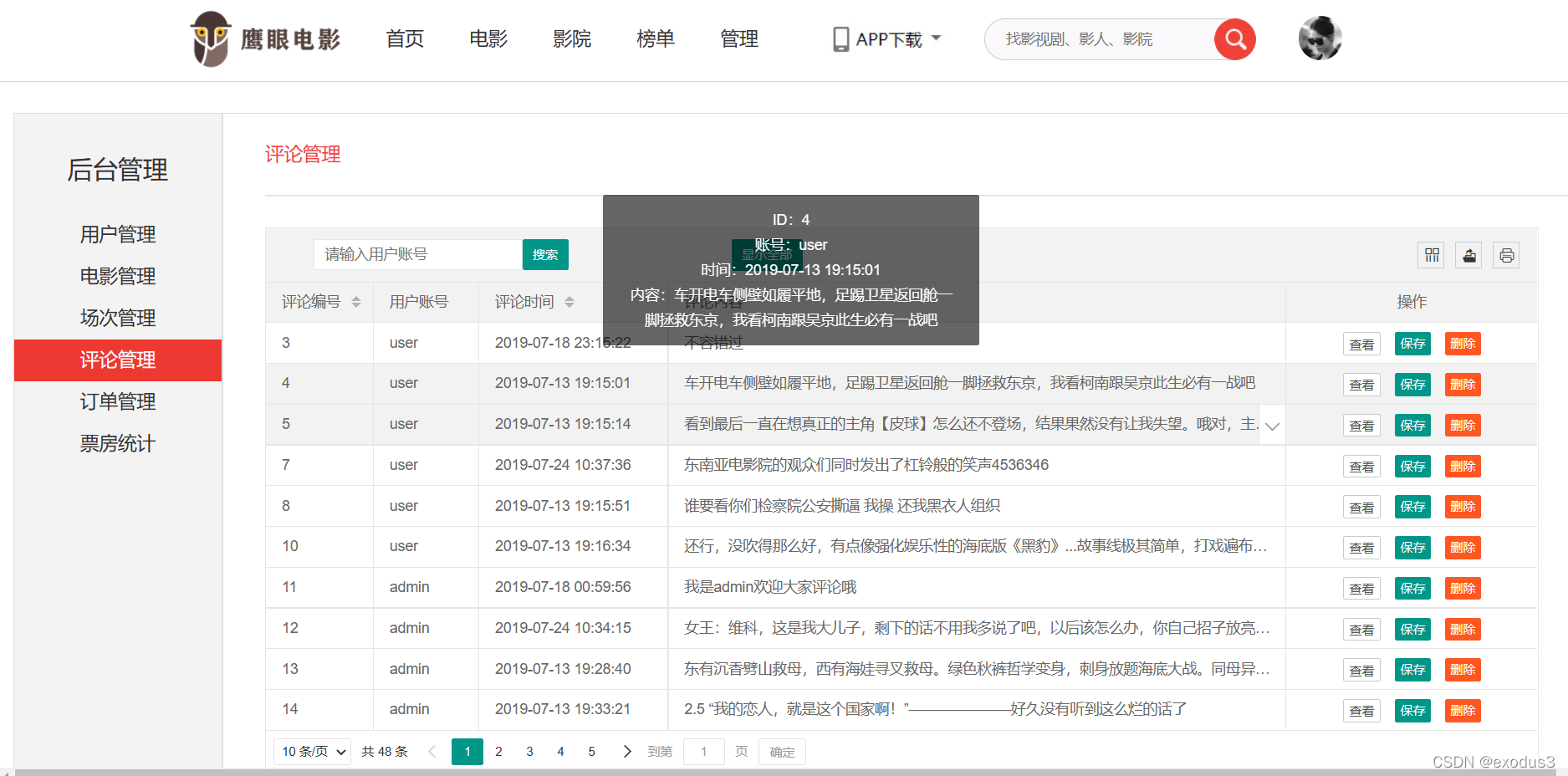
Task: Toggle descending sort on 评论编号 column
Action: tap(356, 306)
